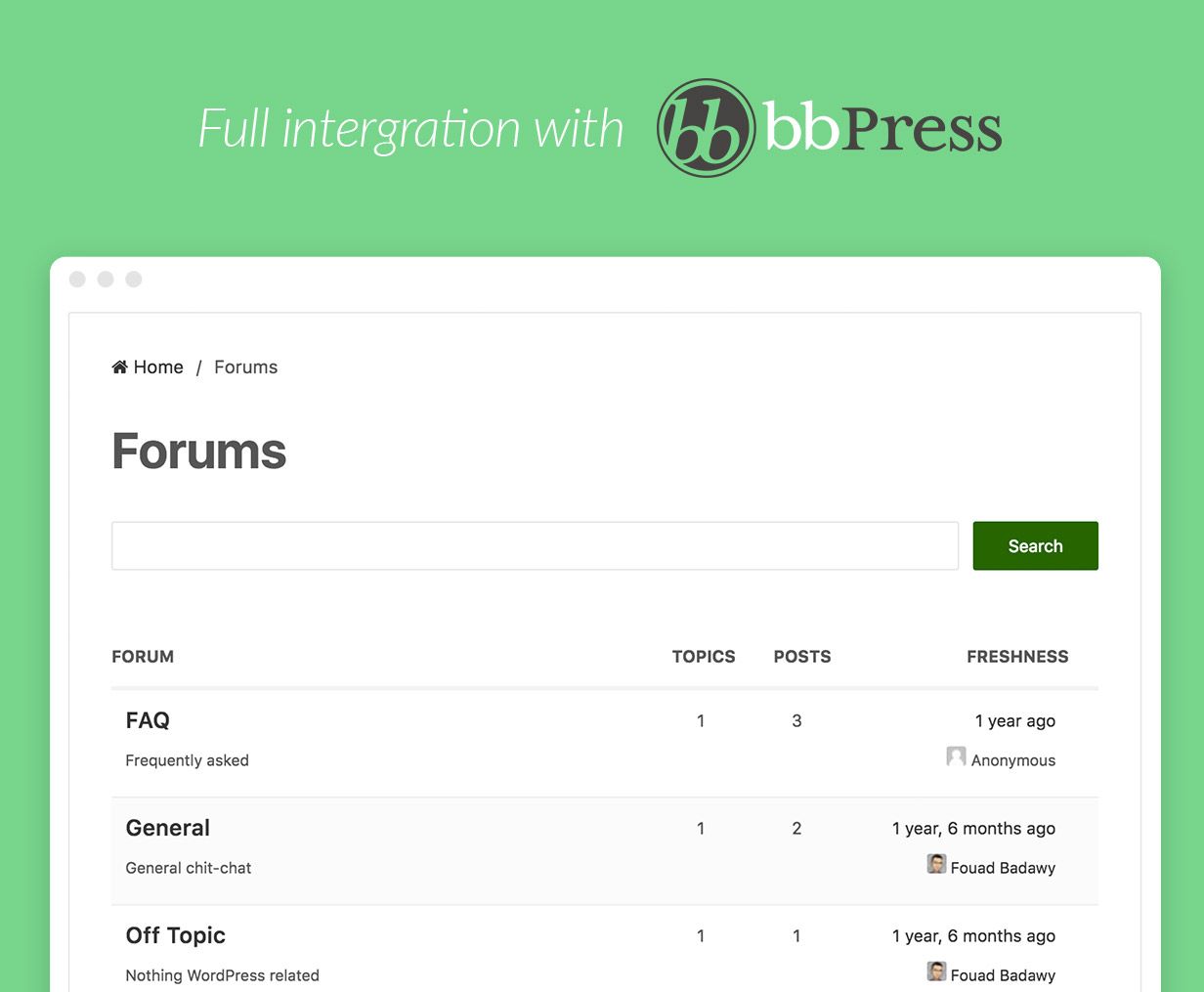Click the "1 year ago" freshness link
The image size is (1204, 992).
[x=1014, y=721]
